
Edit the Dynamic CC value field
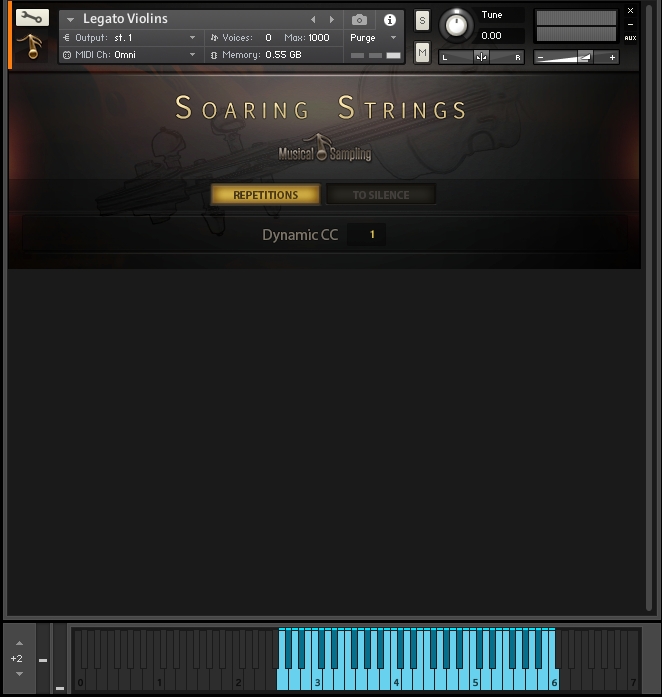(366, 234)
